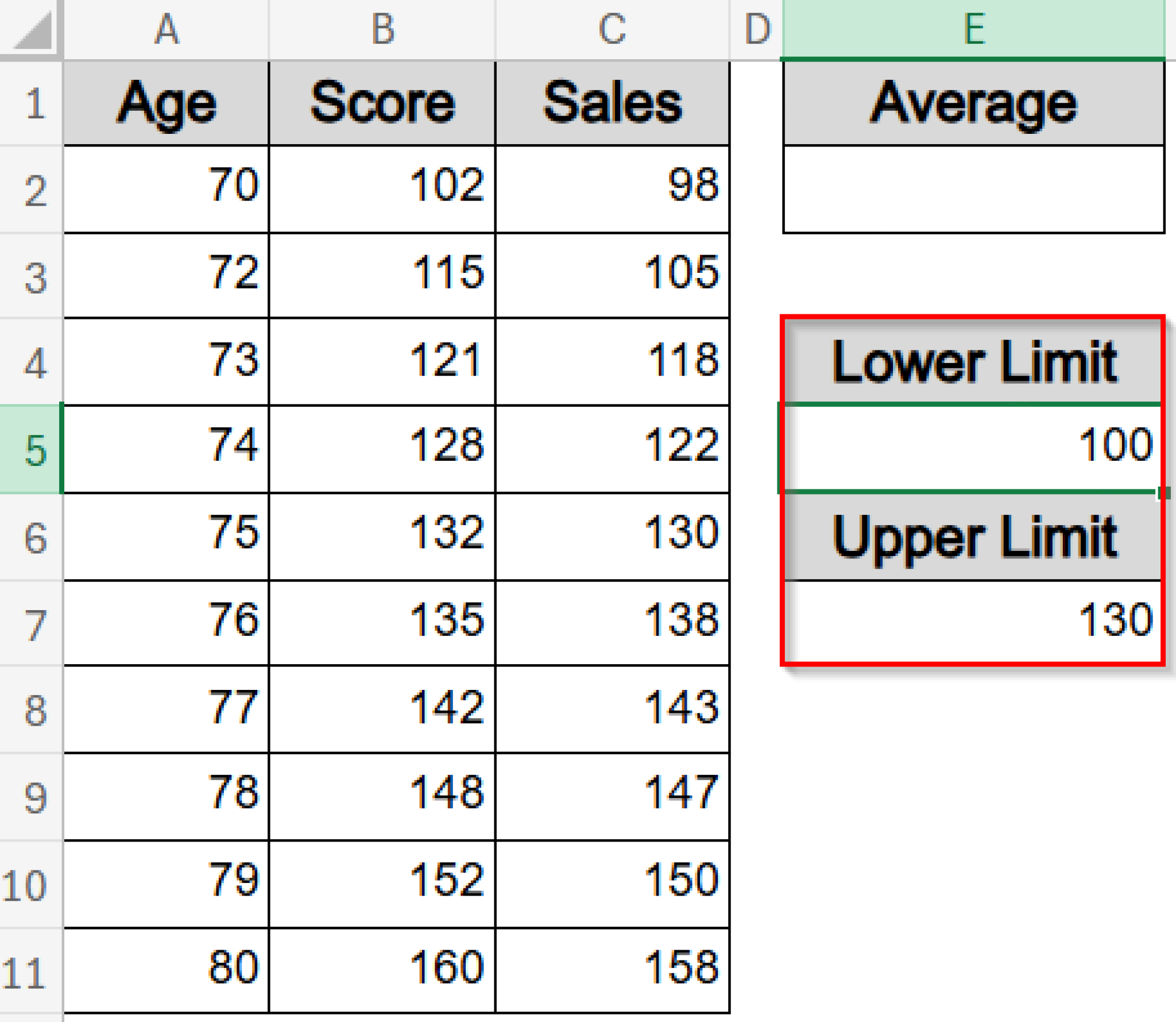1176x1022 pixels.
Task: Click the Score header cell
Action: 382,103
